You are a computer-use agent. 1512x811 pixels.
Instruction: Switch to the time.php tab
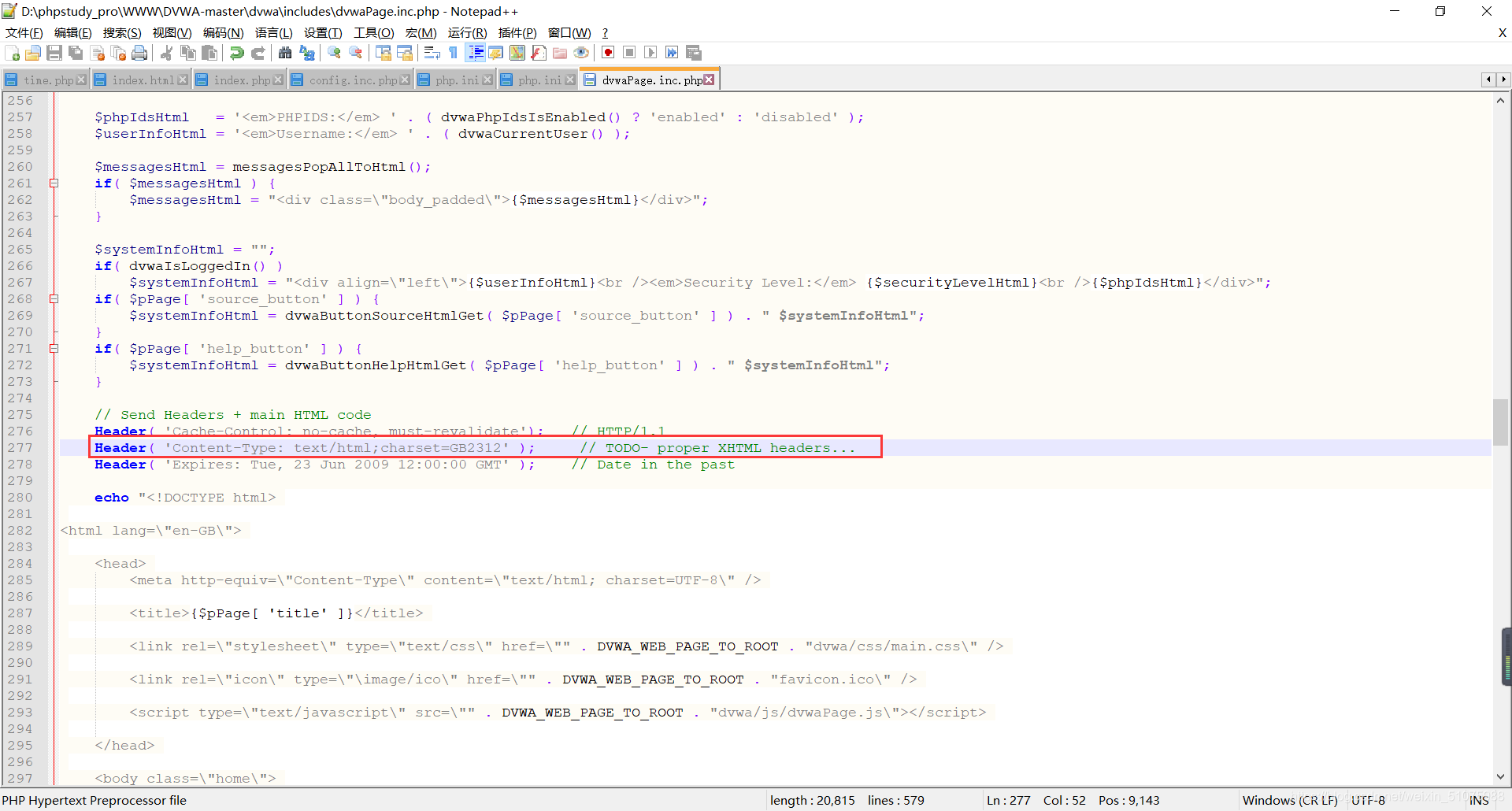(x=45, y=80)
